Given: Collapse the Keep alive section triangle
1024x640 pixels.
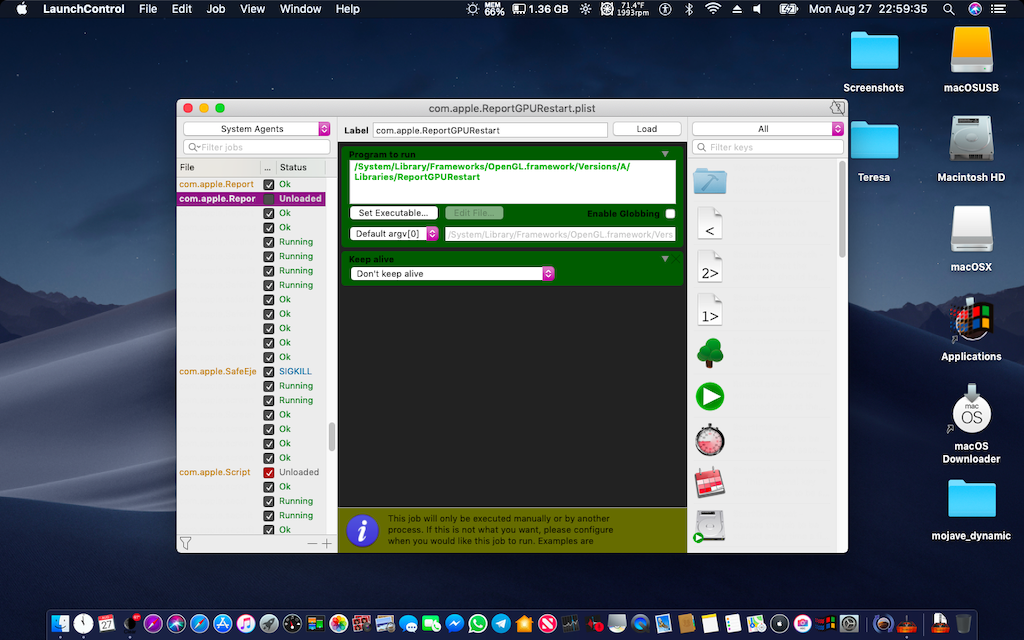Looking at the screenshot, I should tap(665, 259).
